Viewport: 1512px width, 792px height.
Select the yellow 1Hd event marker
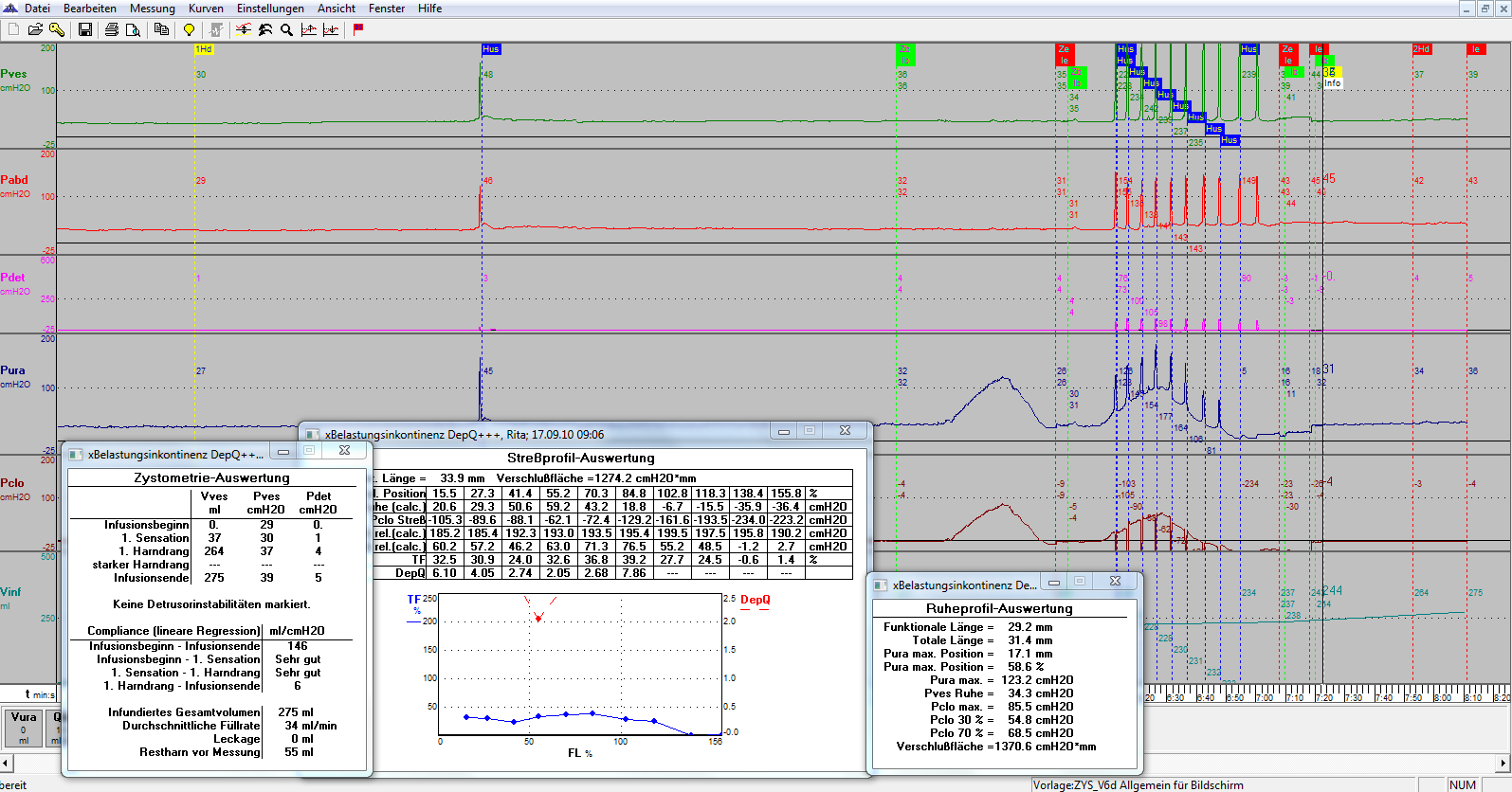tap(204, 49)
